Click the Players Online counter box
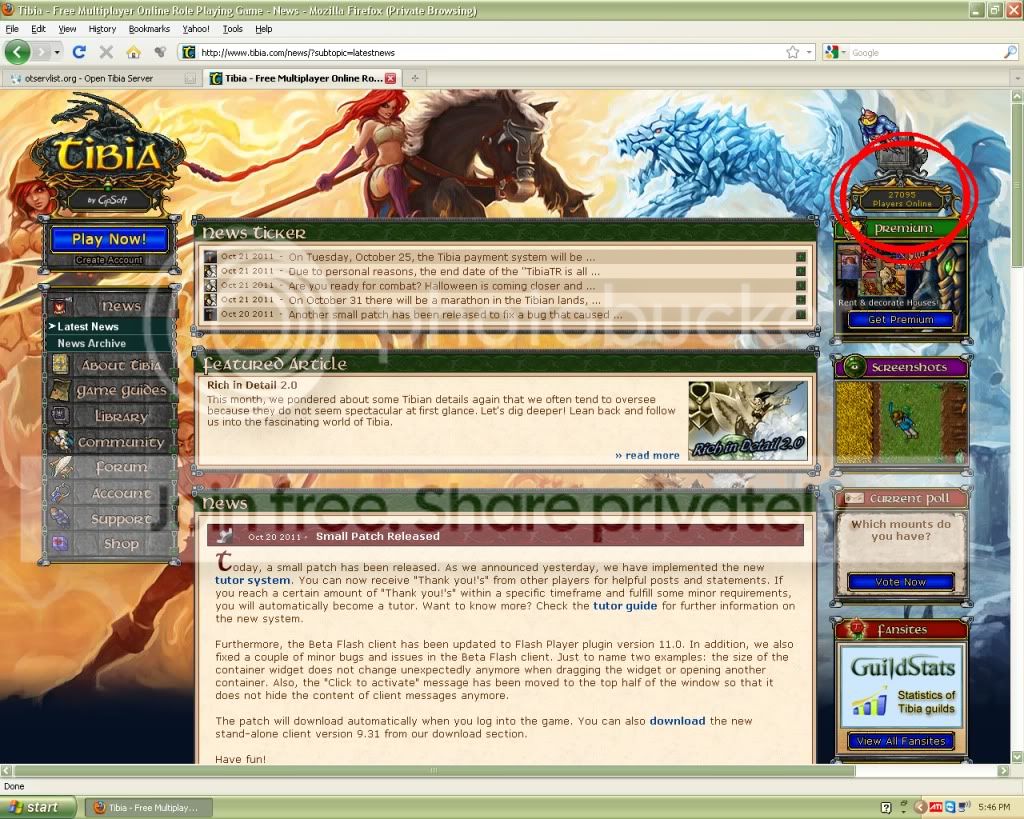 [x=901, y=199]
